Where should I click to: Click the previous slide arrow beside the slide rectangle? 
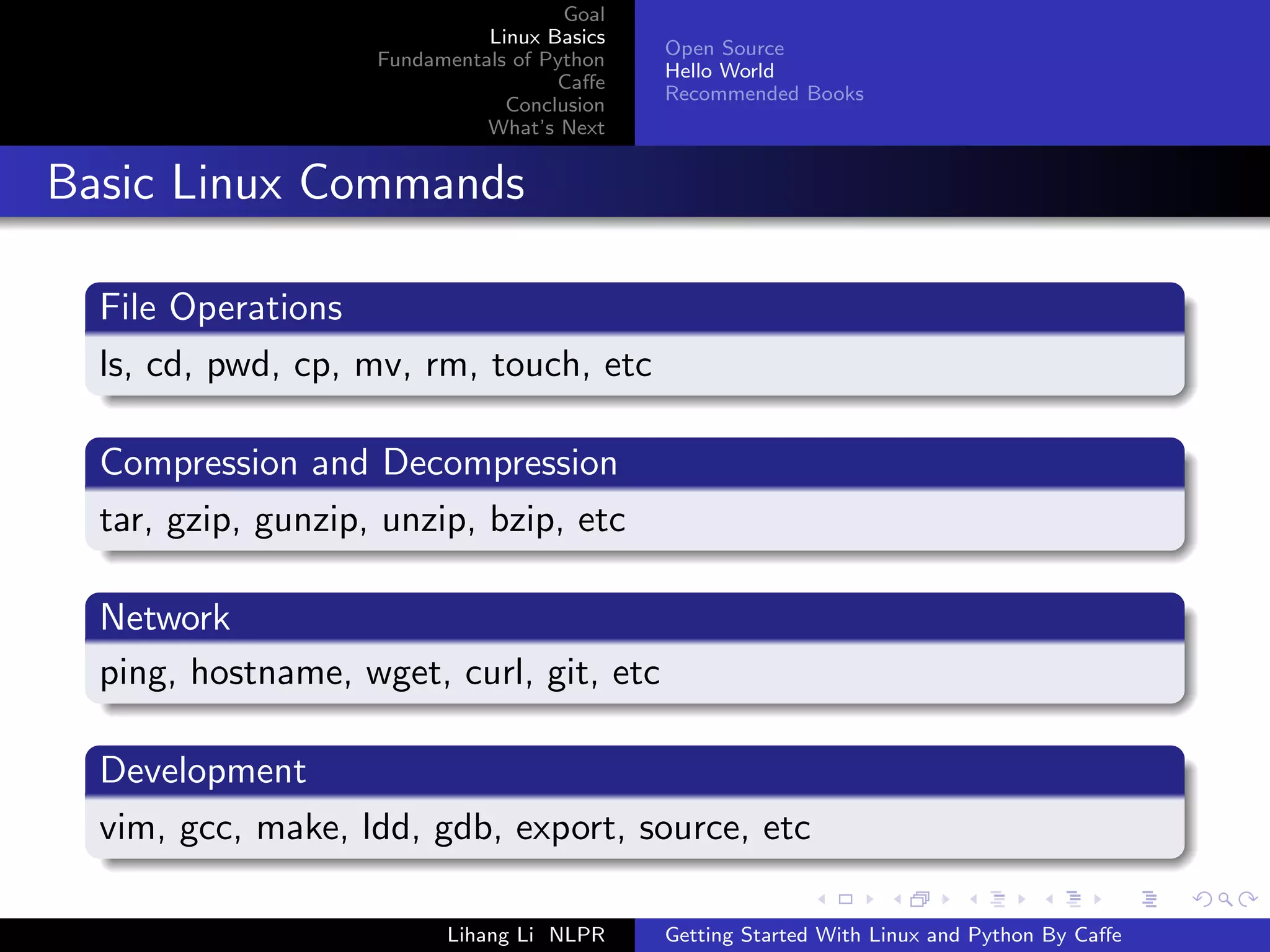pos(822,899)
